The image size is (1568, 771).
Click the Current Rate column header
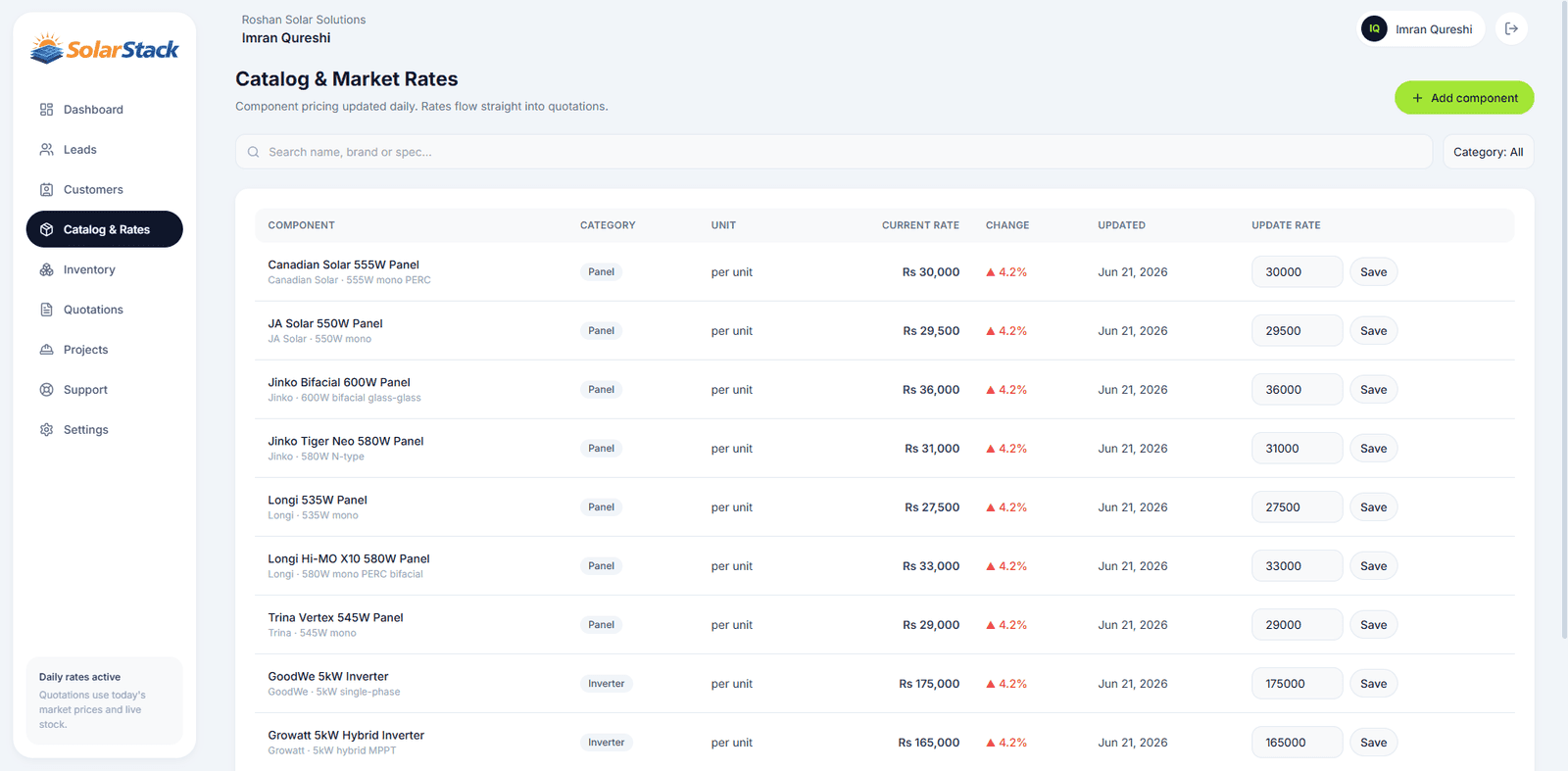pos(920,225)
